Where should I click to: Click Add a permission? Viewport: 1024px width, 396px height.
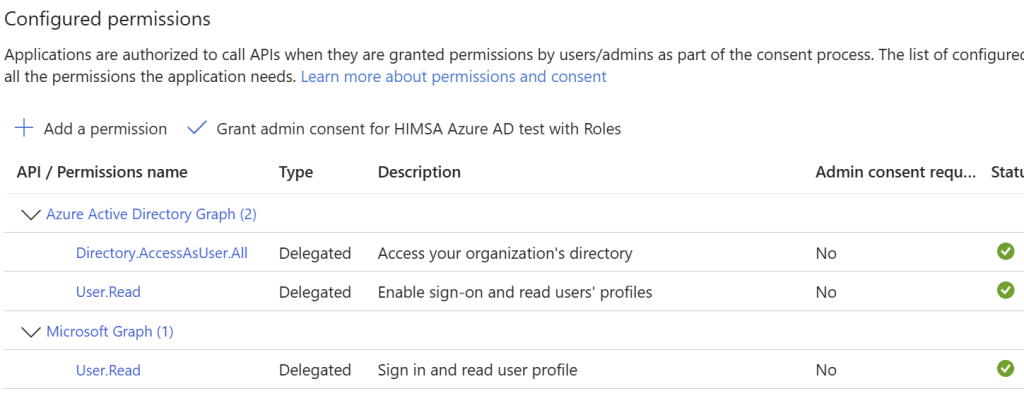click(x=105, y=129)
